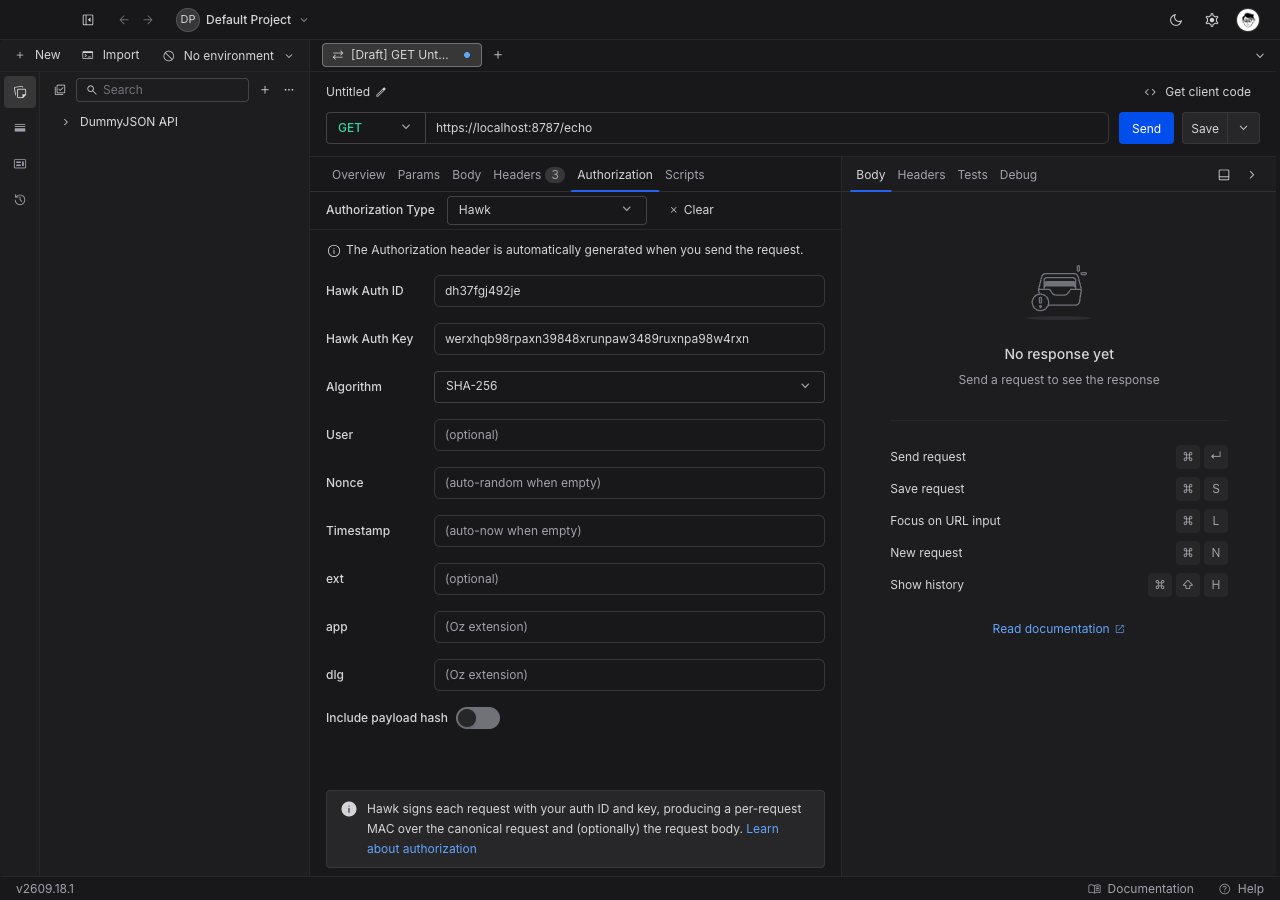Click the ext optional field
The width and height of the screenshot is (1280, 900).
pyautogui.click(x=629, y=579)
